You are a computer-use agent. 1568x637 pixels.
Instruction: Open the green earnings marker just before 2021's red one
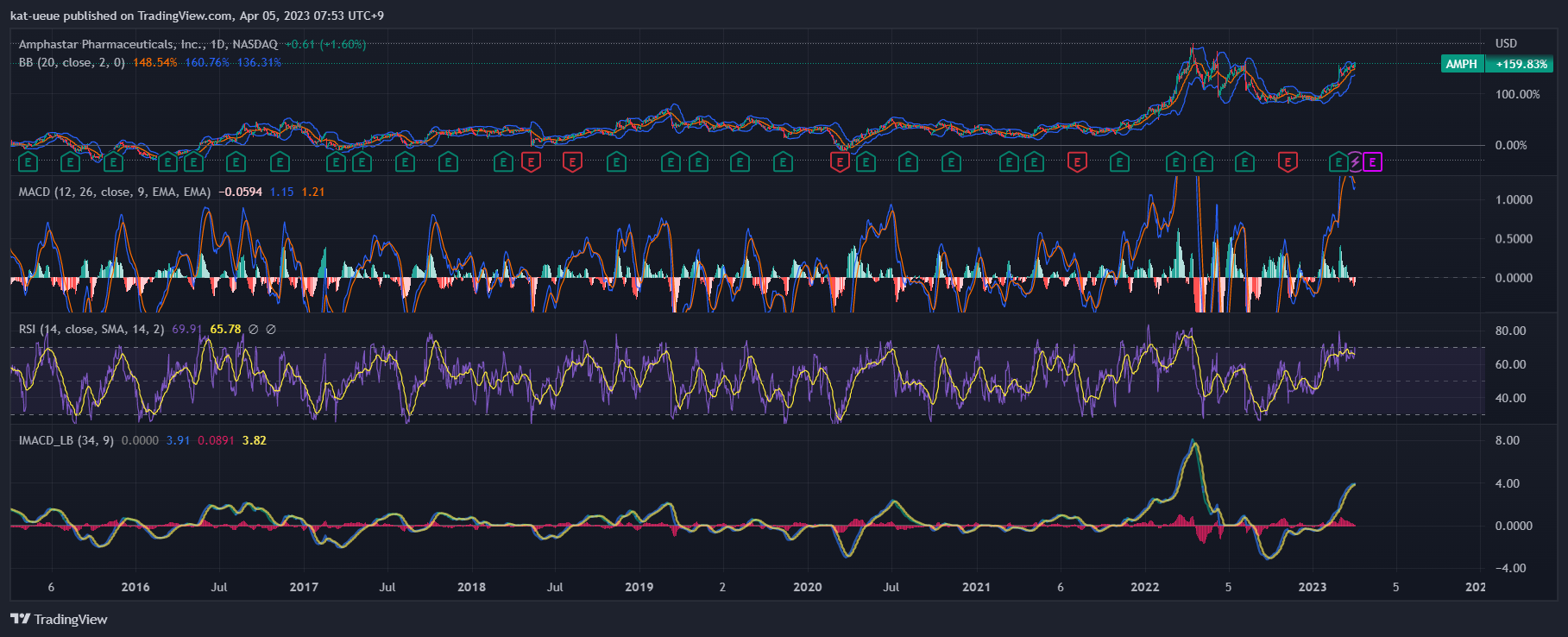[x=1034, y=161]
